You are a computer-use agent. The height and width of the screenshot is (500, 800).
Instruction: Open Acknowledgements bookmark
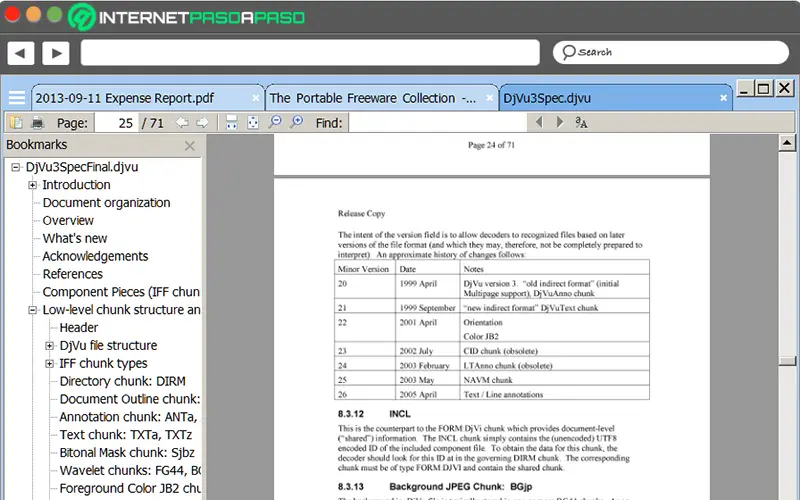(x=95, y=257)
